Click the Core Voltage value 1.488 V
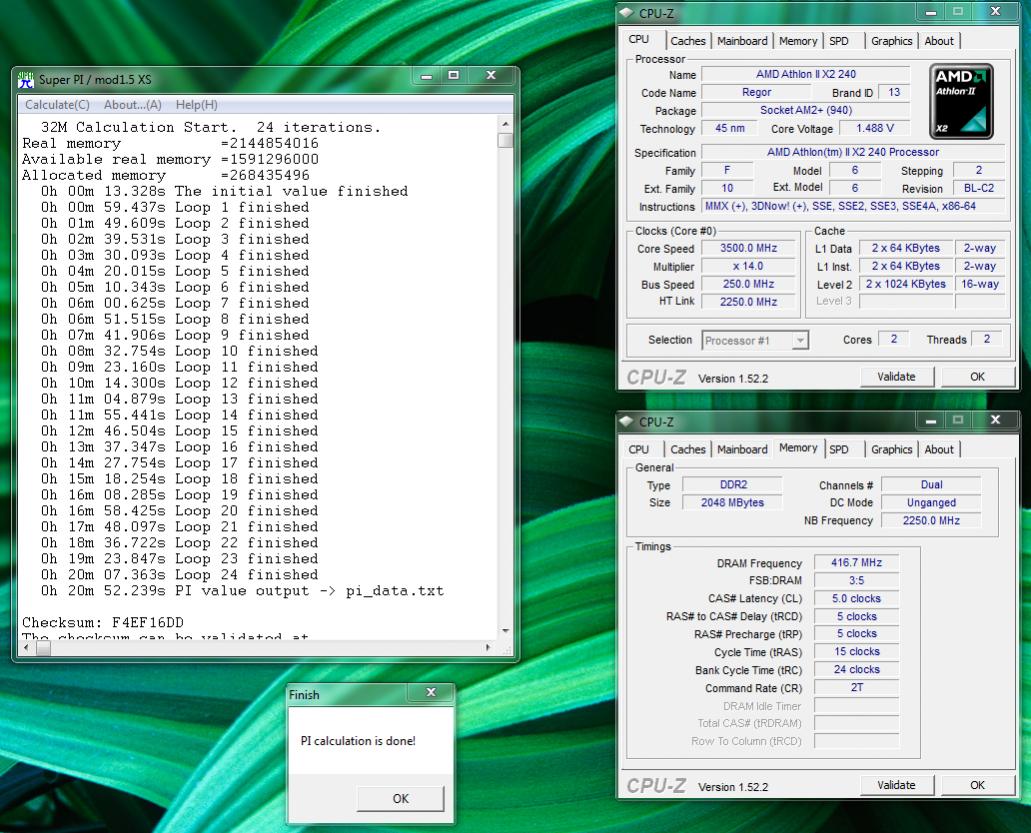Image resolution: width=1031 pixels, height=833 pixels. [x=875, y=128]
